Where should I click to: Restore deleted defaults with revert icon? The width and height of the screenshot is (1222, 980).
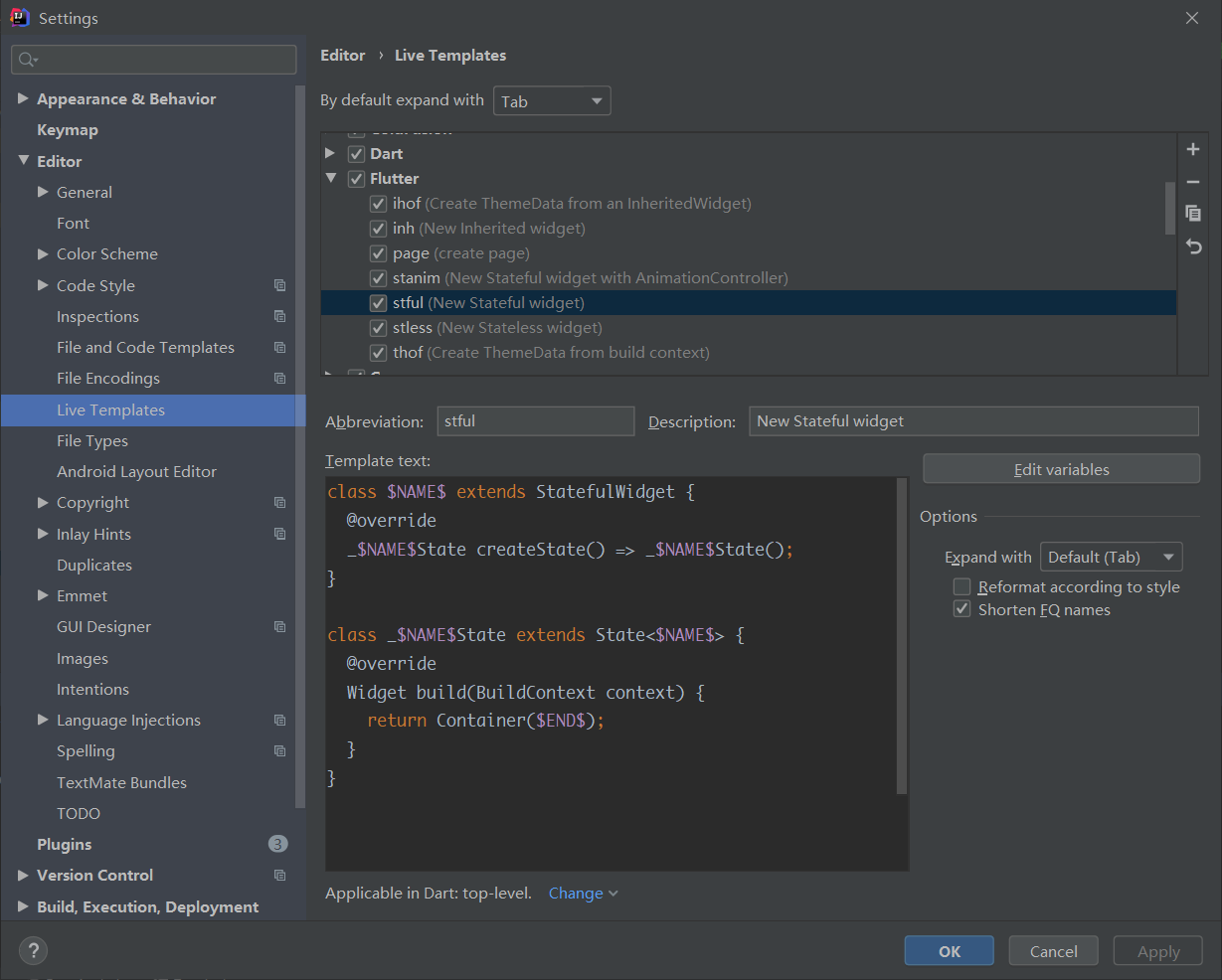pyautogui.click(x=1193, y=246)
